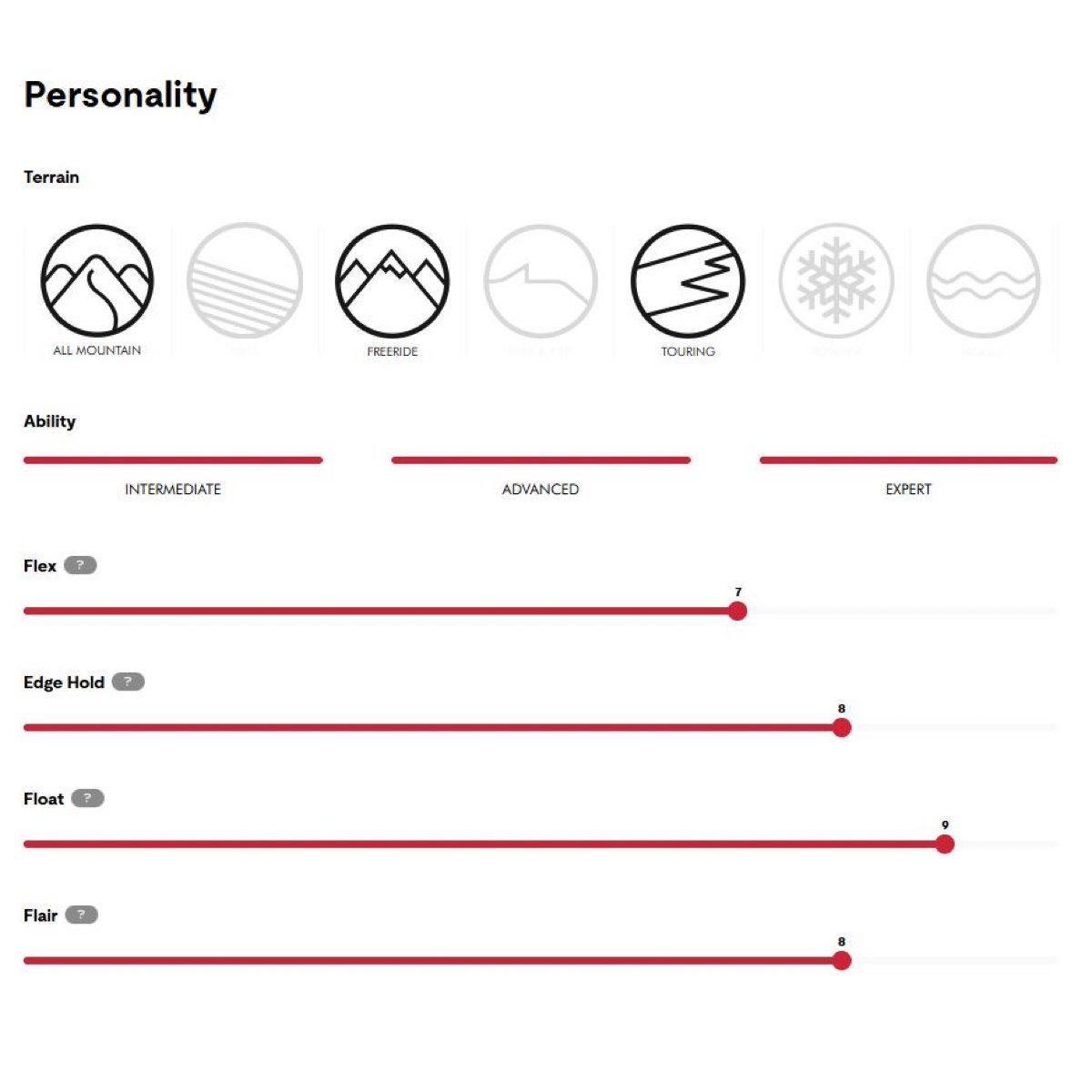Click the Edge Hold question mark icon

click(128, 681)
